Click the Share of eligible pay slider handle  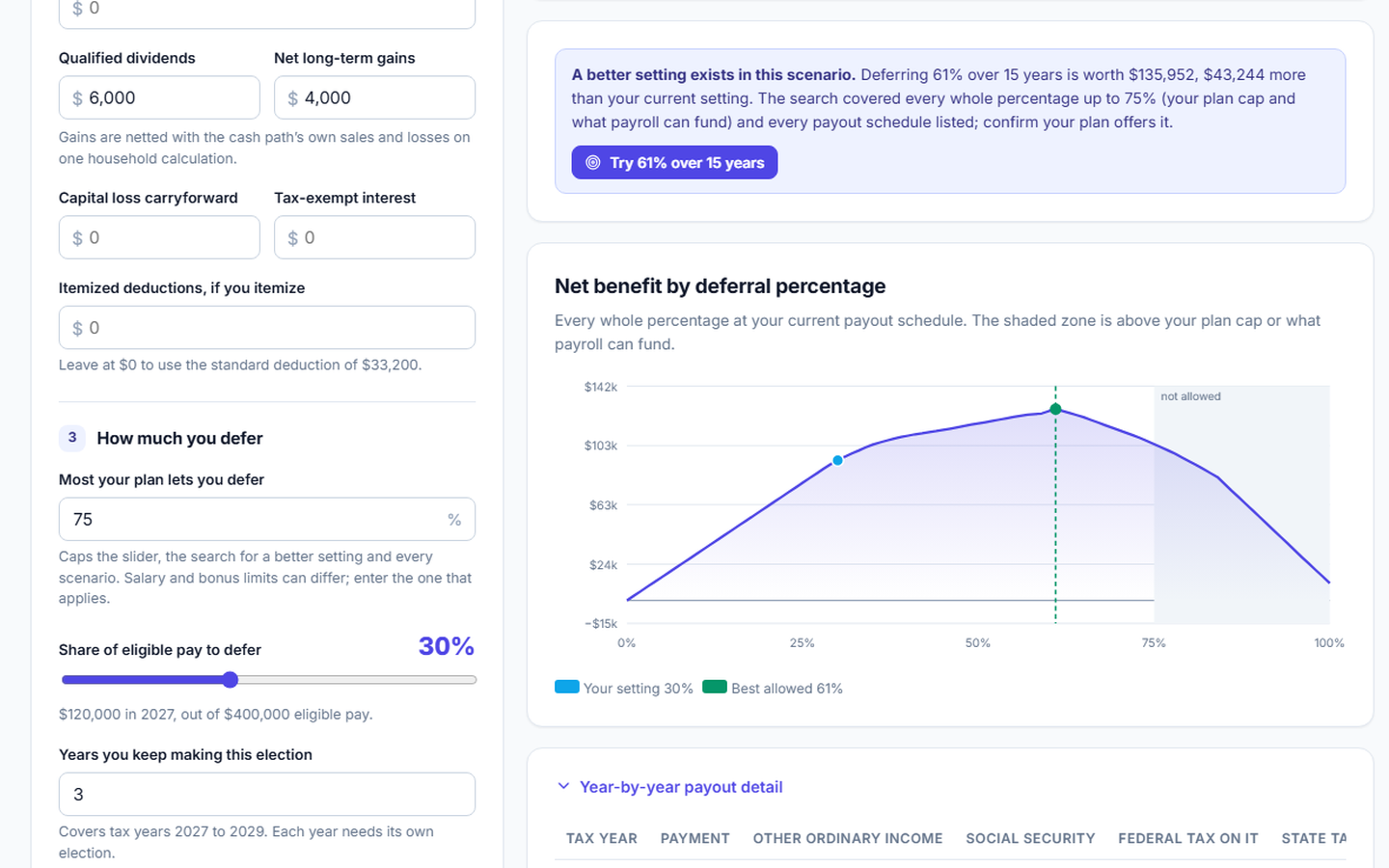[230, 680]
